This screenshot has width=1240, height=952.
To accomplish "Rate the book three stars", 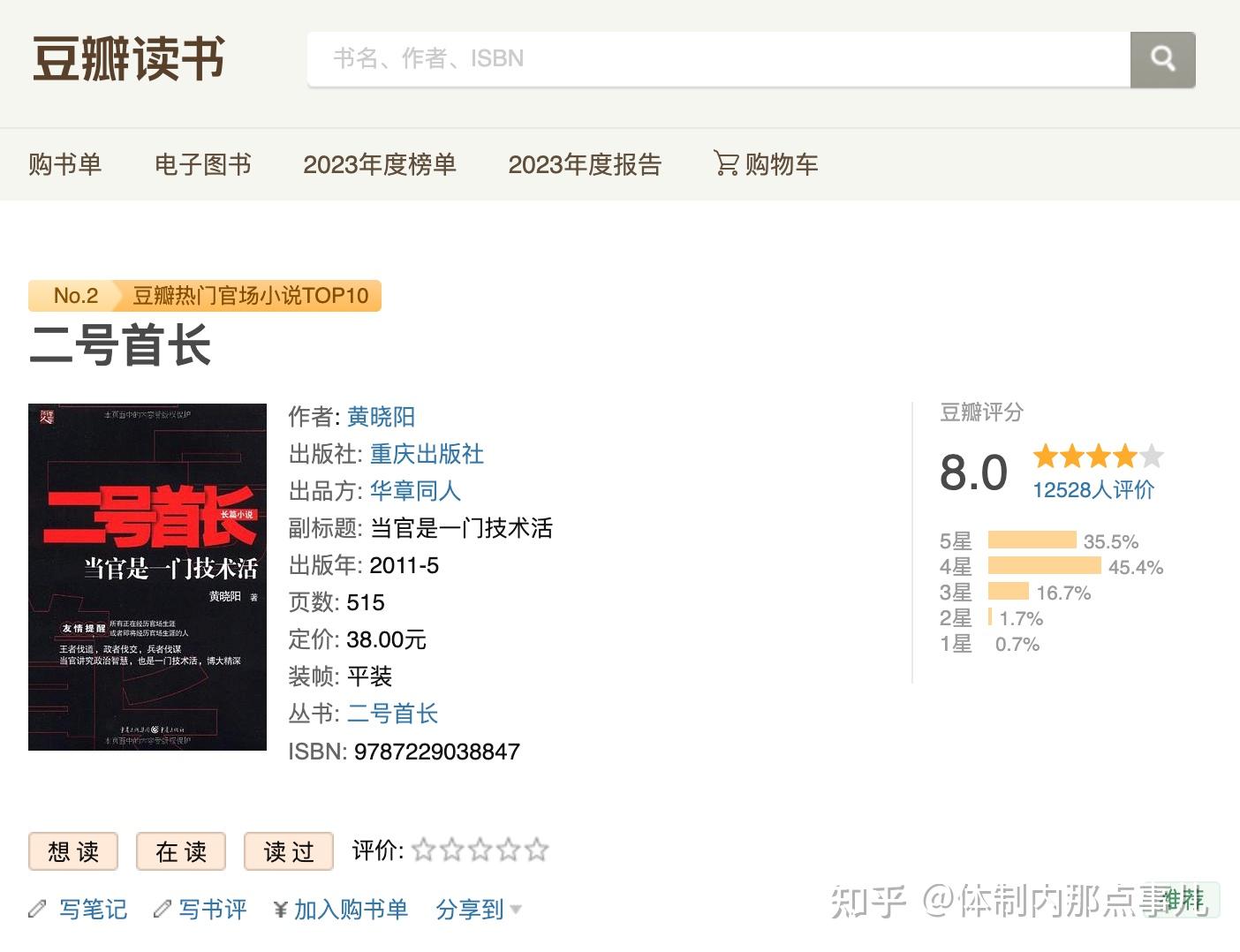I will 480,850.
